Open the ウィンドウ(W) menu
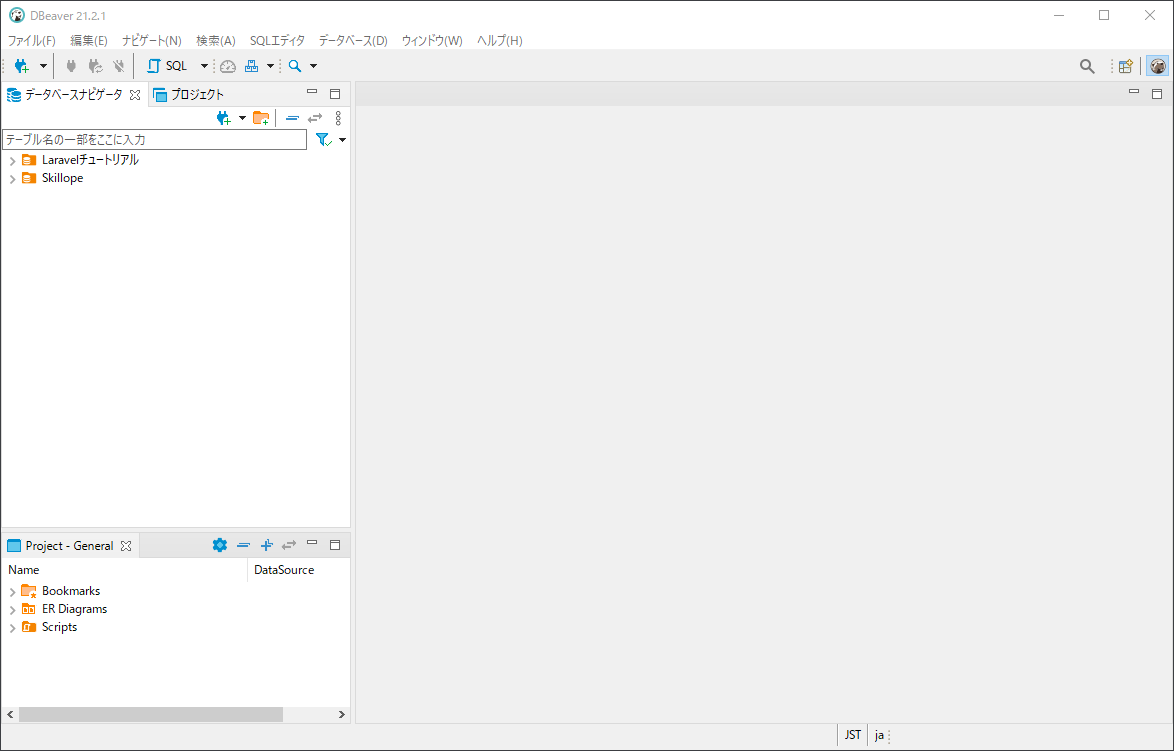Viewport: 1174px width, 751px height. click(x=432, y=40)
